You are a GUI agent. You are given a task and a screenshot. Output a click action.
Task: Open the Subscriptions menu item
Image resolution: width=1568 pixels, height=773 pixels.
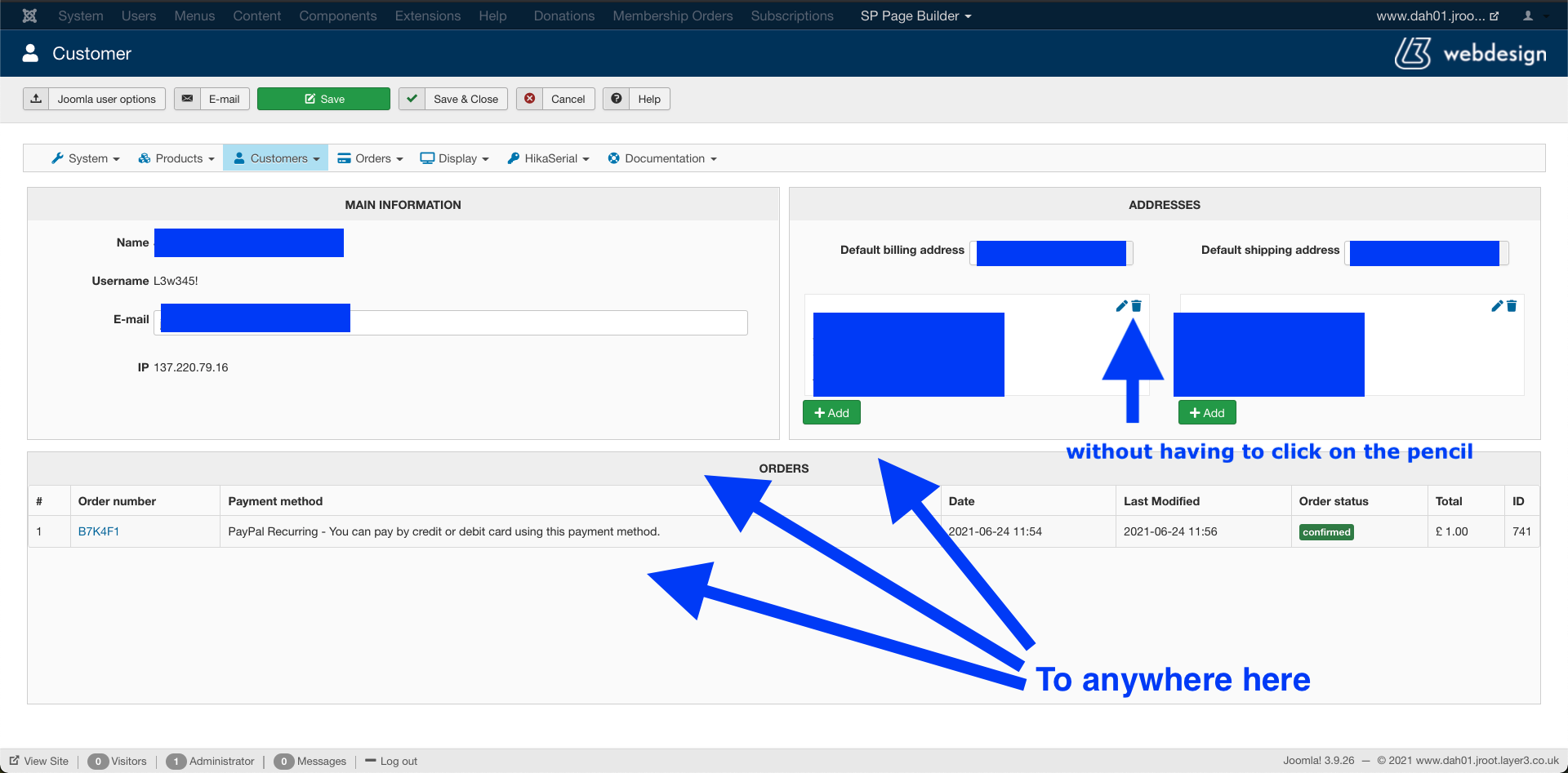[x=792, y=16]
